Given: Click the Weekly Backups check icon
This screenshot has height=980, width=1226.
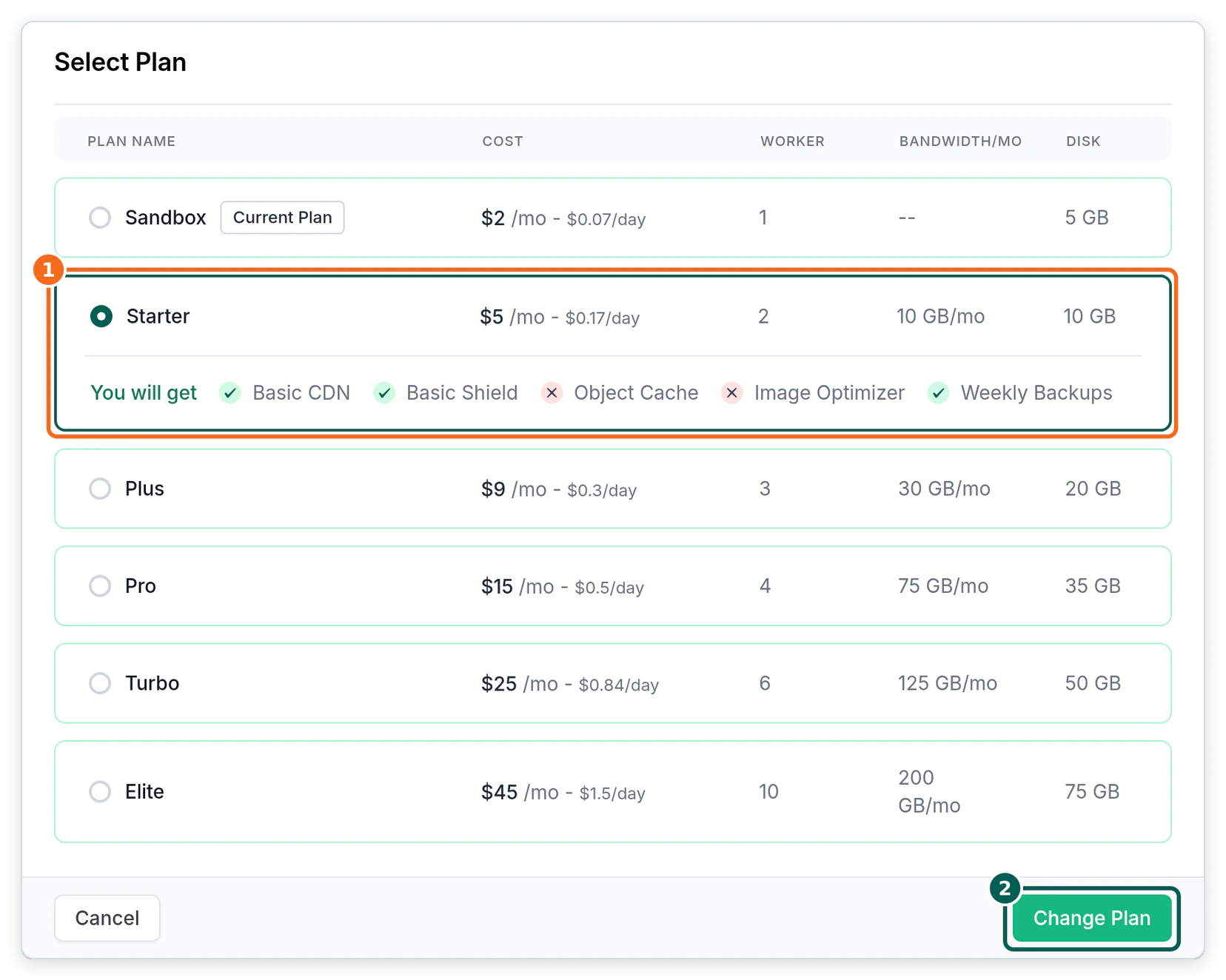Looking at the screenshot, I should click(x=939, y=392).
